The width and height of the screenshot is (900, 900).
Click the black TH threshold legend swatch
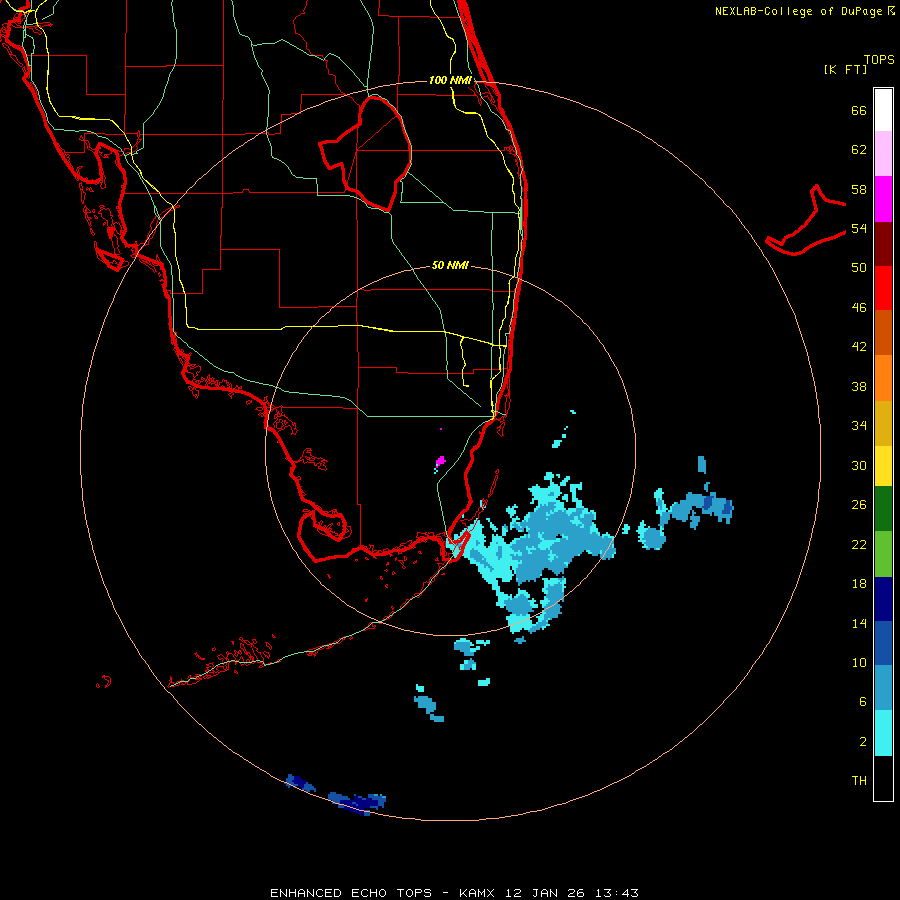point(883,778)
